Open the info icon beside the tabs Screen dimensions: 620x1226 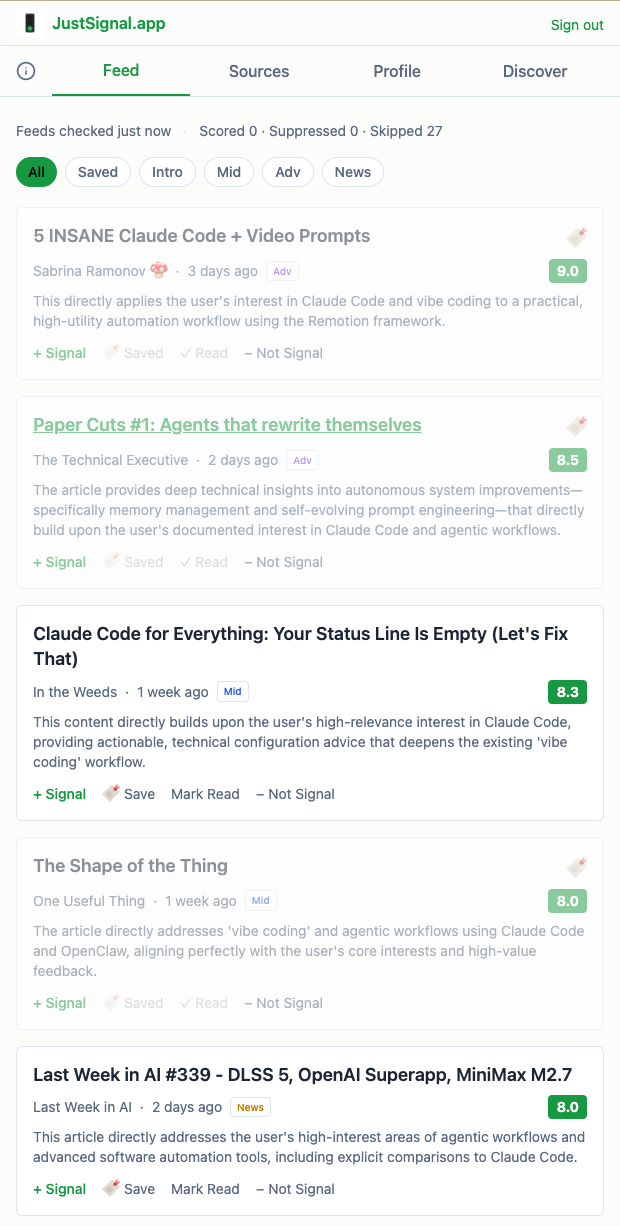(25, 71)
